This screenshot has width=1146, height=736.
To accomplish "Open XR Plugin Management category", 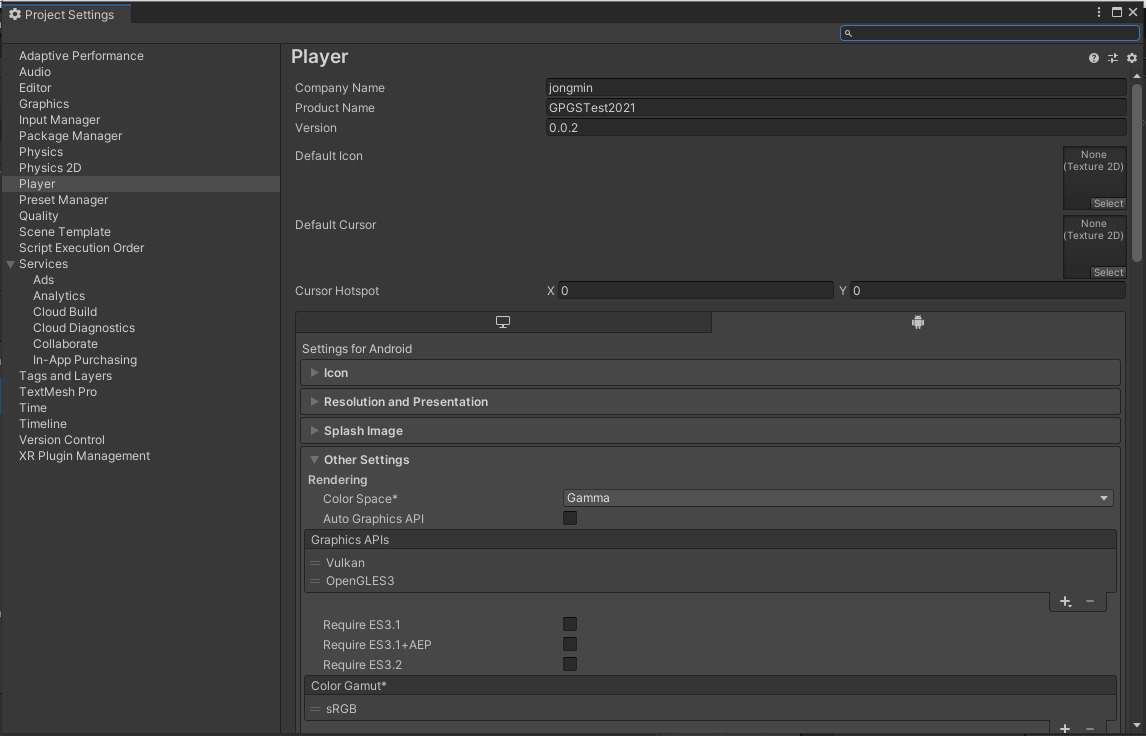I will [x=84, y=456].
